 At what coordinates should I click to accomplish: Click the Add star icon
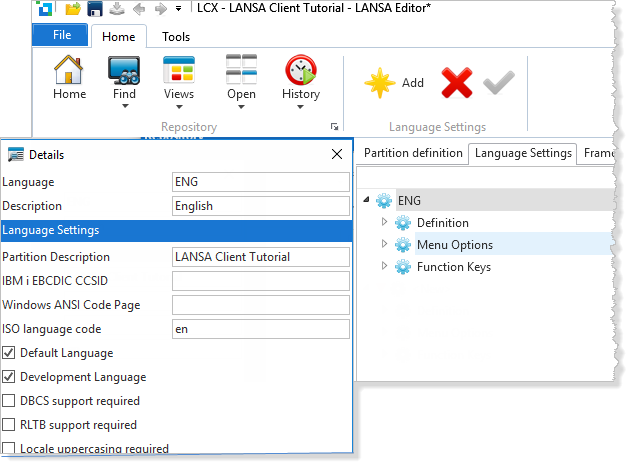(x=379, y=83)
